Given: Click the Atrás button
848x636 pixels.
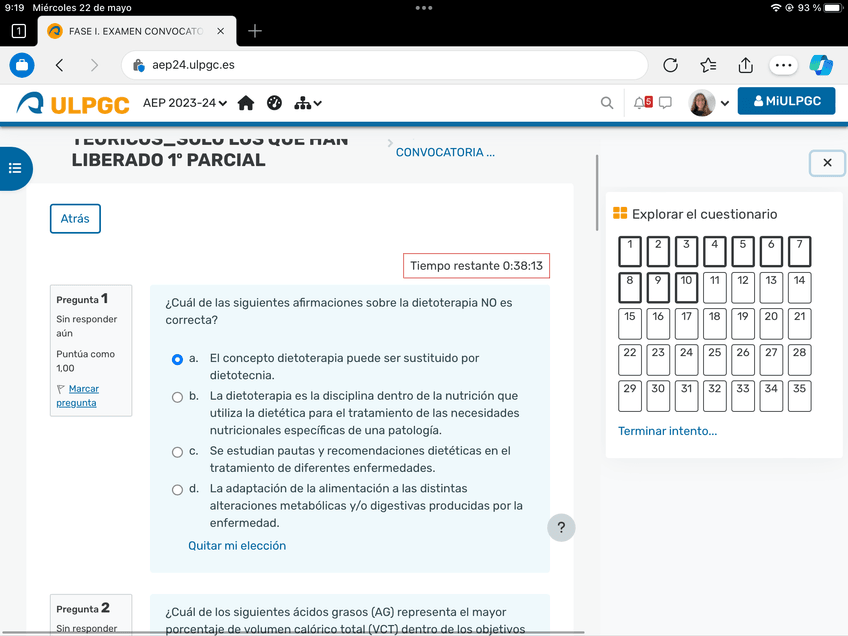Looking at the screenshot, I should tap(75, 218).
